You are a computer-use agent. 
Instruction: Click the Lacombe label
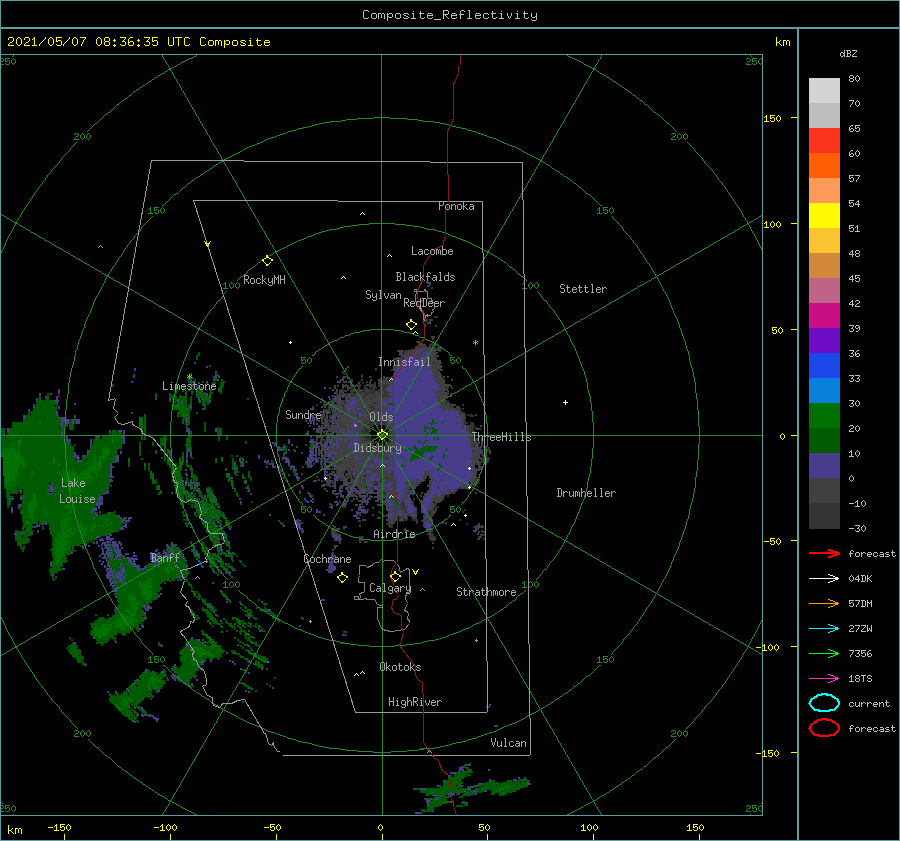tap(432, 251)
